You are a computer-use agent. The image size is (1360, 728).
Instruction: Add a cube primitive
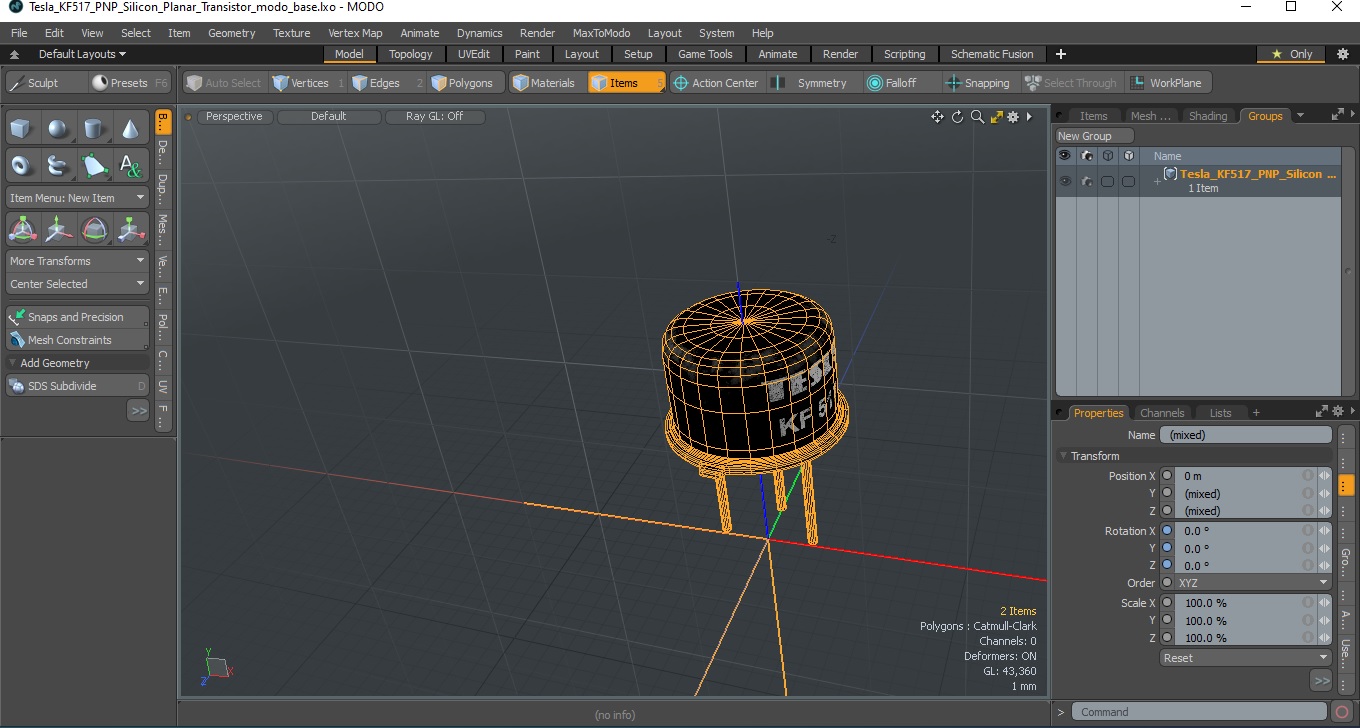click(x=22, y=128)
